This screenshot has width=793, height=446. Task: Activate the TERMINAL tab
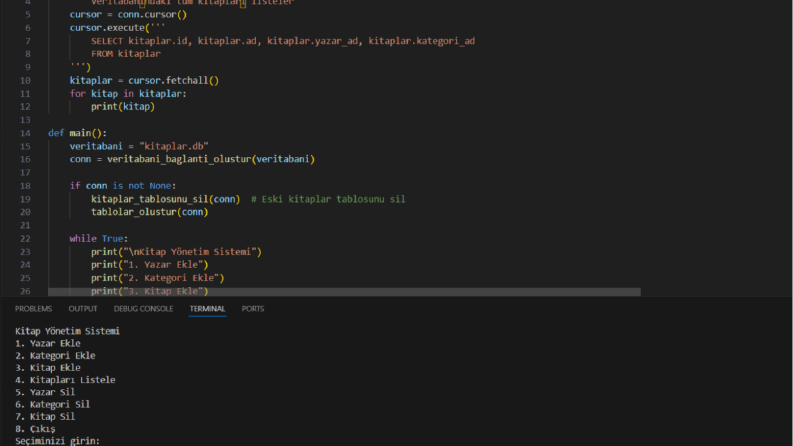[207, 308]
